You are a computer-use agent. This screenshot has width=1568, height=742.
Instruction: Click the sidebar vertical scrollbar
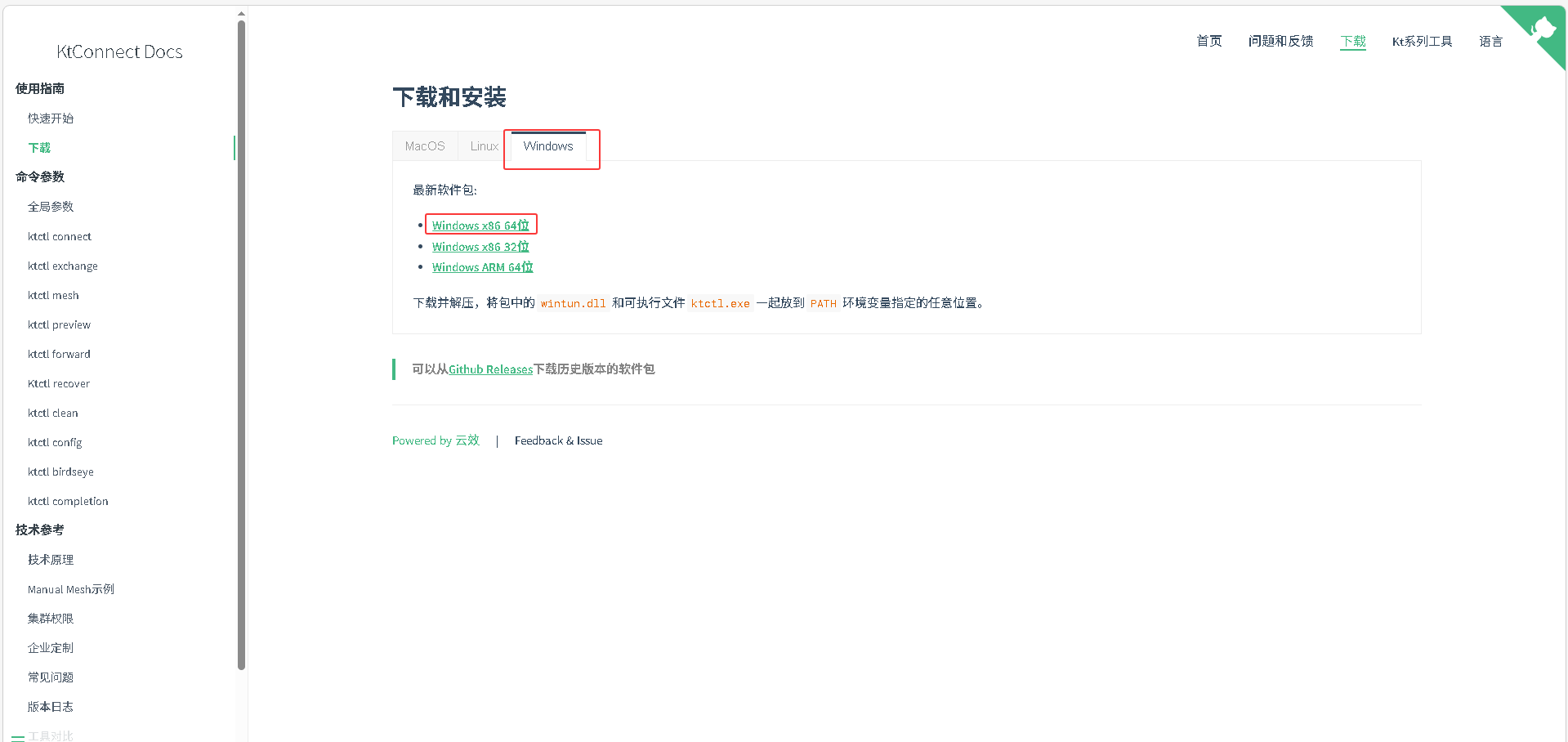241,345
